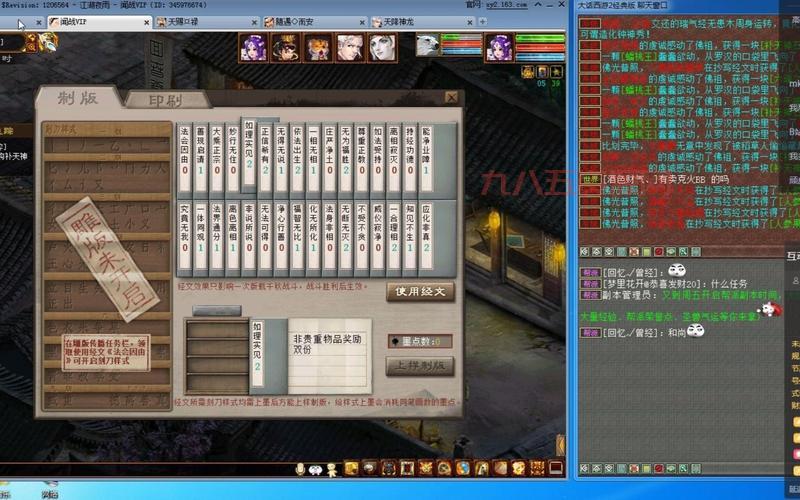This screenshot has height=500, width=800.
Task: Select the 应化非真 scripture slip
Action: [426, 238]
